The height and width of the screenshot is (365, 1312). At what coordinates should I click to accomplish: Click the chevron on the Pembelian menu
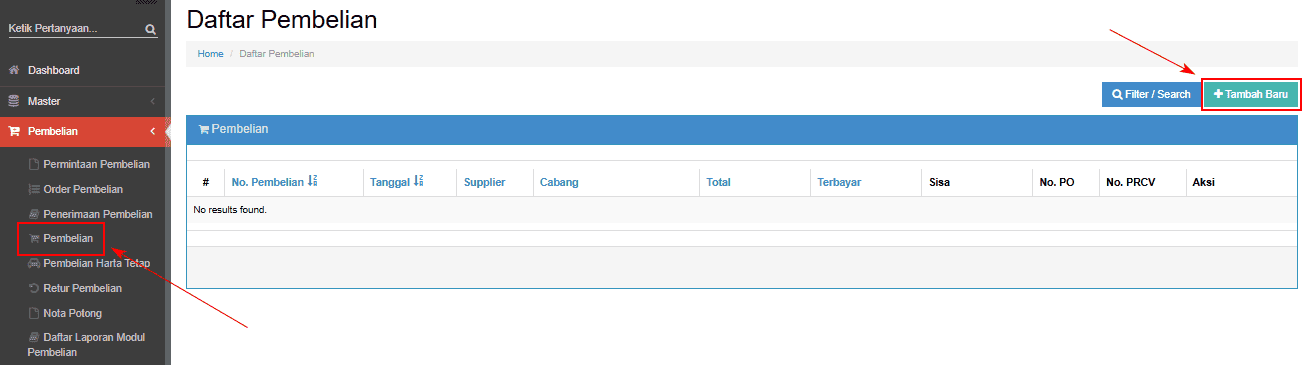click(152, 131)
